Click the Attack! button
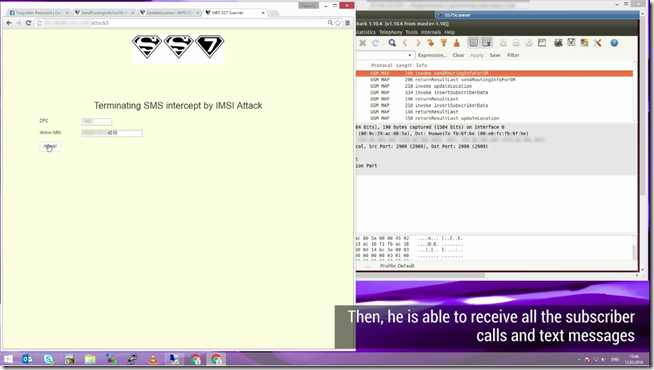The image size is (654, 370). (x=50, y=146)
